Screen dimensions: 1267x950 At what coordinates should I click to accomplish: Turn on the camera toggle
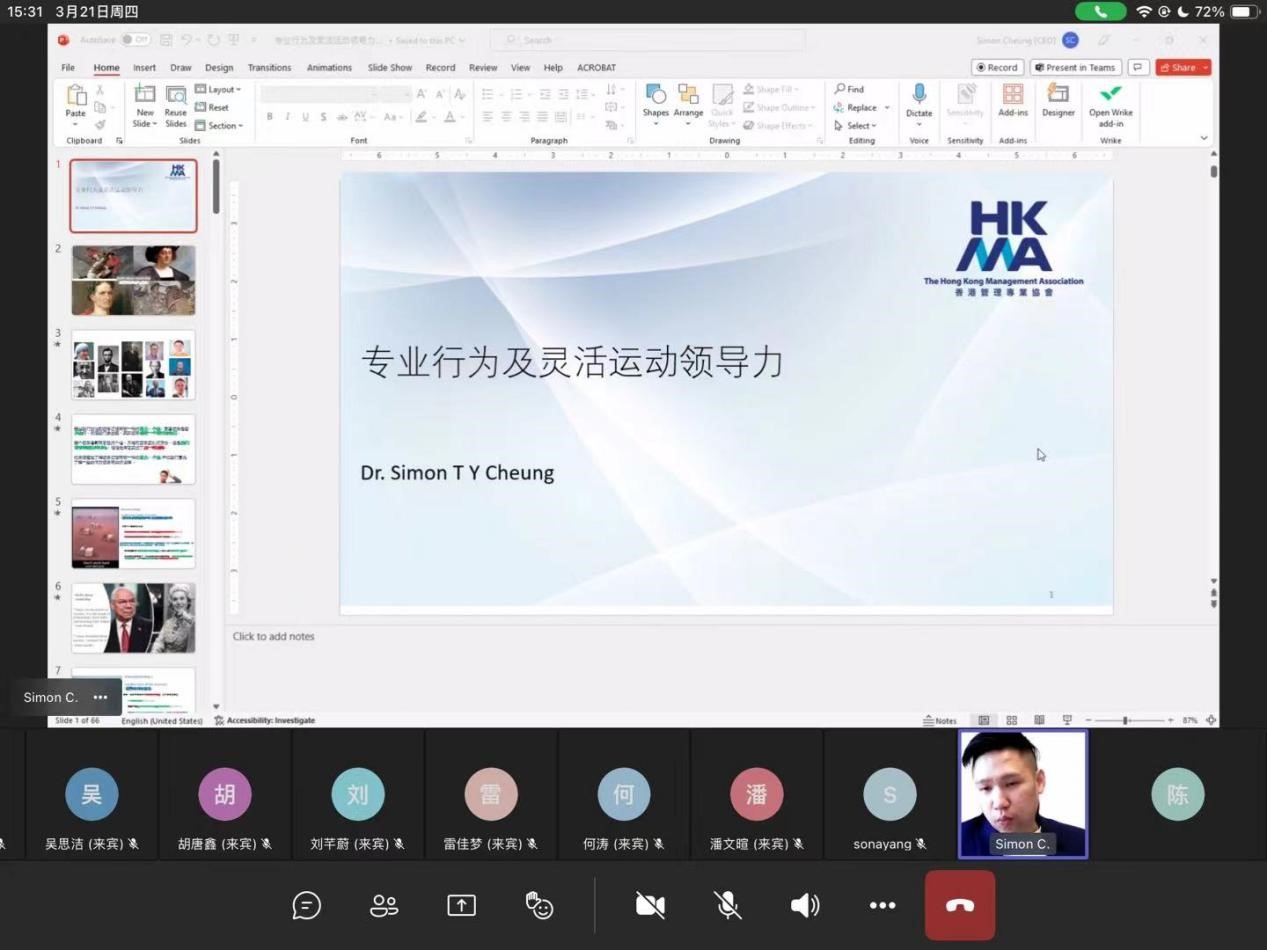pyautogui.click(x=650, y=905)
